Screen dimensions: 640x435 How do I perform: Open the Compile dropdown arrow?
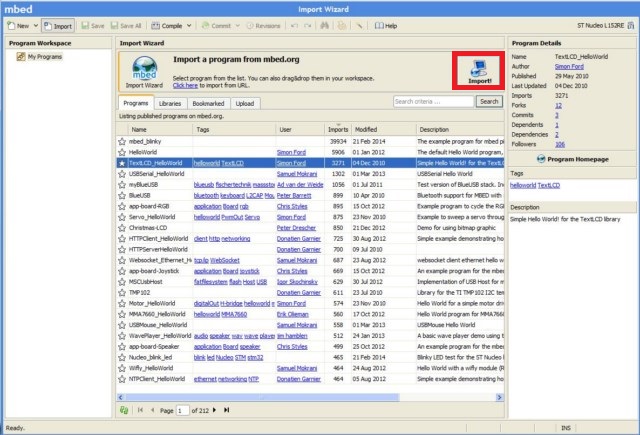[189, 26]
